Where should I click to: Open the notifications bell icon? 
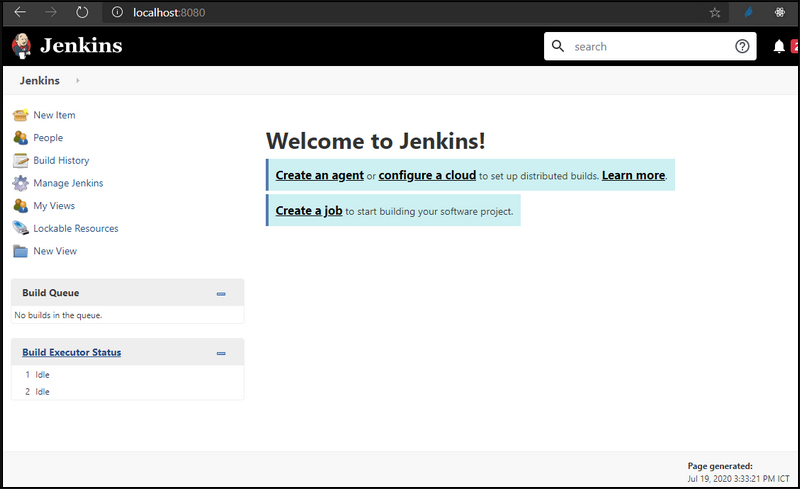click(779, 46)
